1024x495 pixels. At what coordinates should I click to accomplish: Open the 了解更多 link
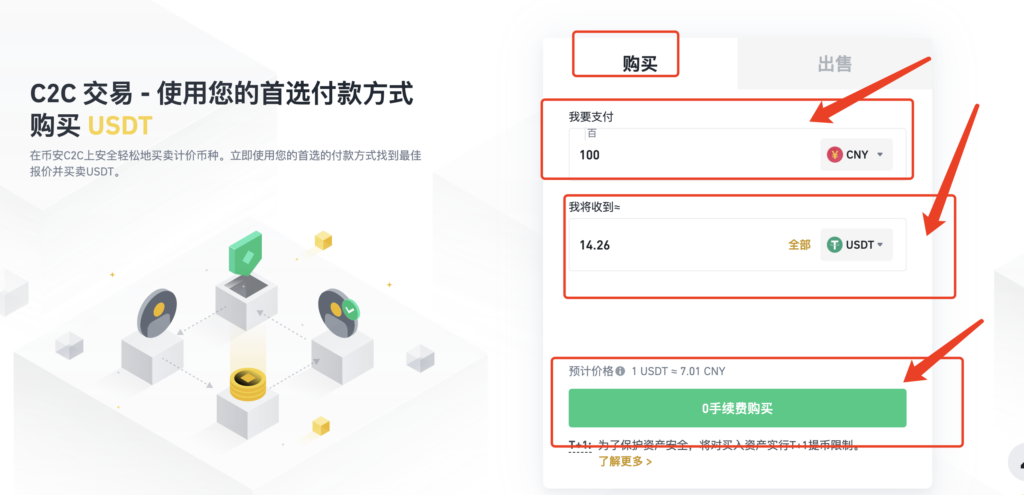[x=625, y=462]
